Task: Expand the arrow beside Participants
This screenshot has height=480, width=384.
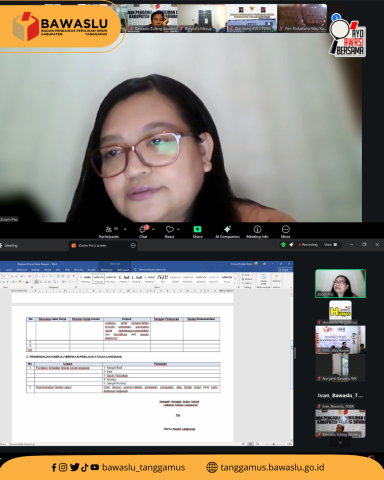Action: tap(125, 229)
